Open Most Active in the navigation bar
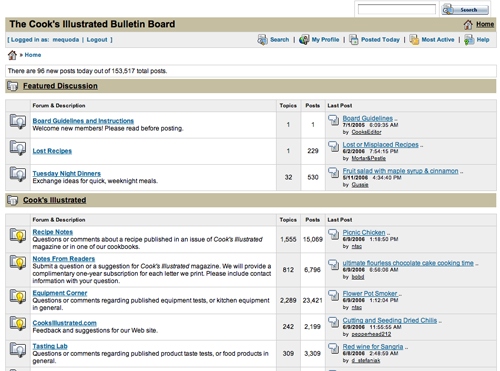 coord(438,40)
